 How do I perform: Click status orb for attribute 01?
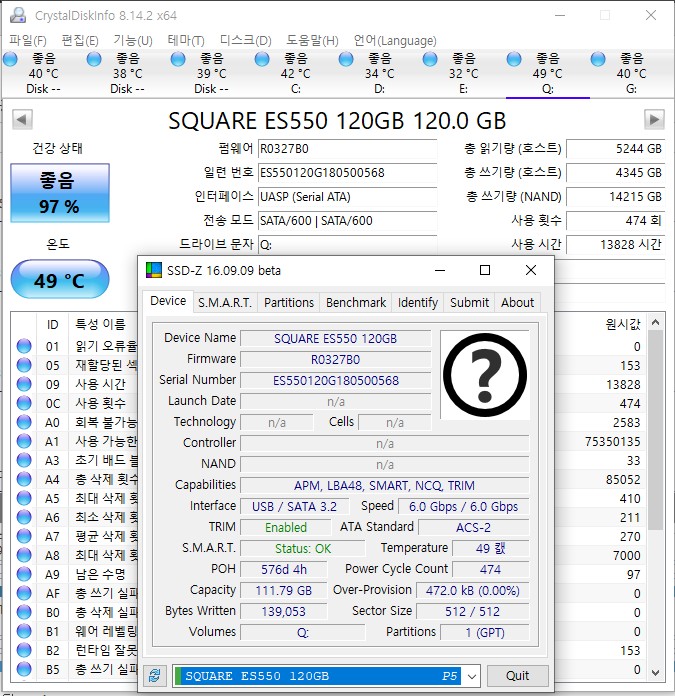tap(24, 346)
